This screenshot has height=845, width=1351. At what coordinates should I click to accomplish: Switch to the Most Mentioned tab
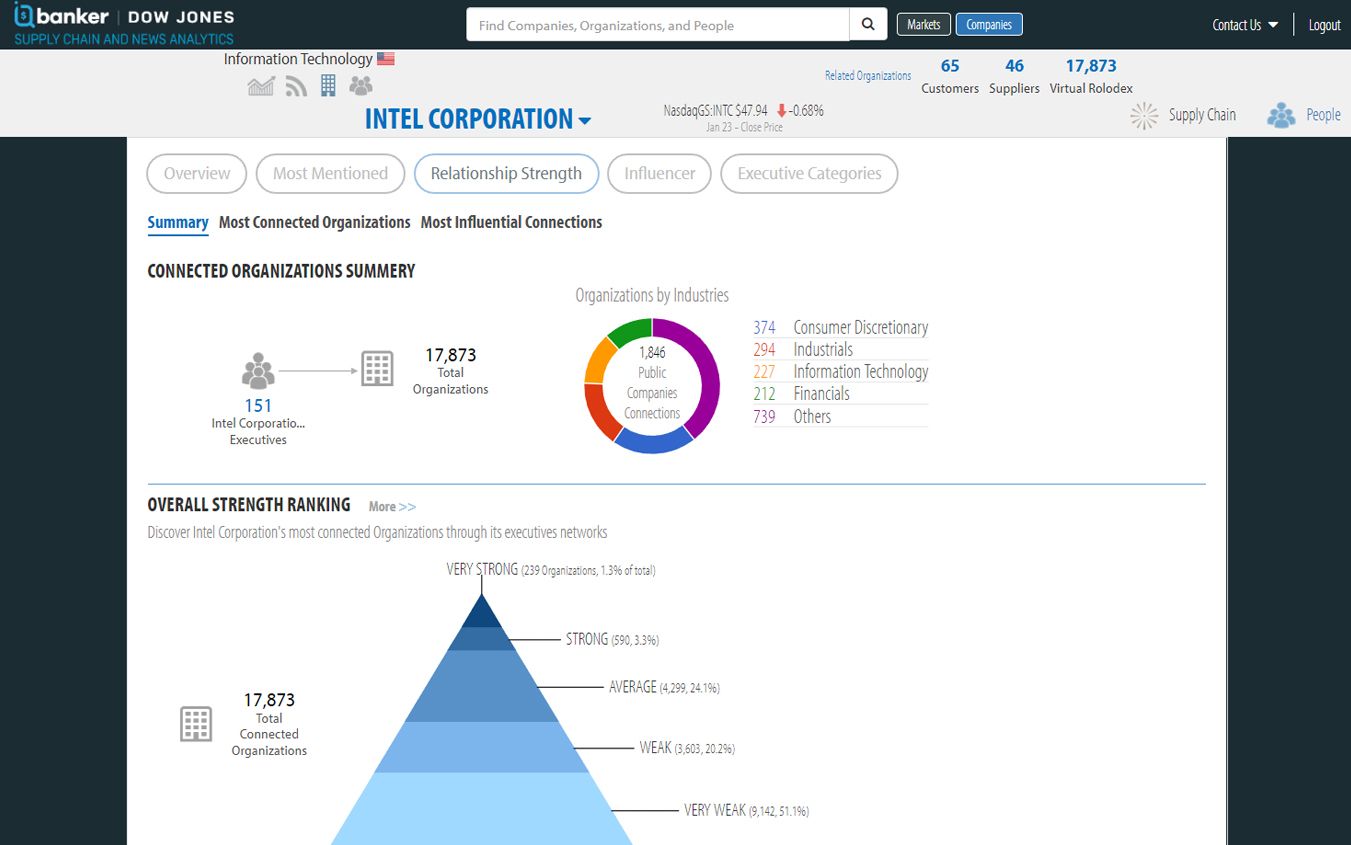[x=330, y=173]
